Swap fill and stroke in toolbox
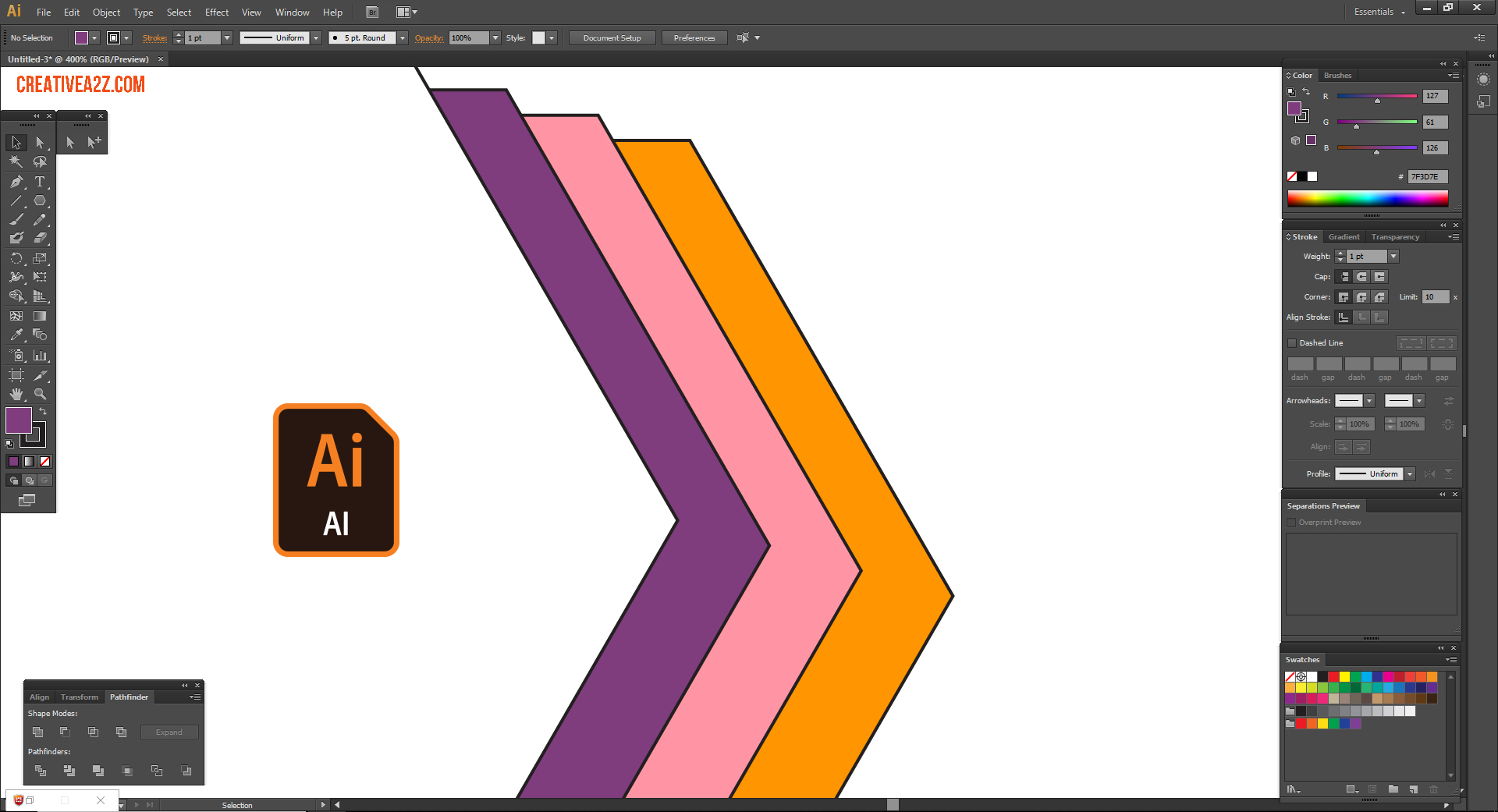 (x=43, y=411)
